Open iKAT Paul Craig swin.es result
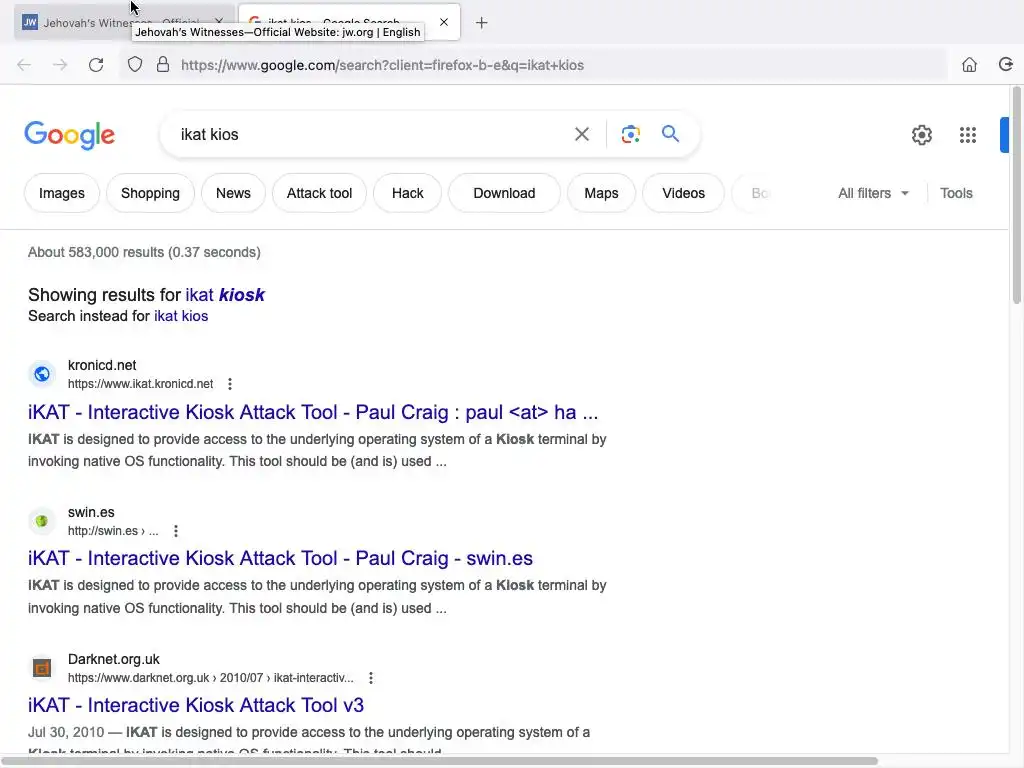Image resolution: width=1024 pixels, height=768 pixels. pos(280,558)
